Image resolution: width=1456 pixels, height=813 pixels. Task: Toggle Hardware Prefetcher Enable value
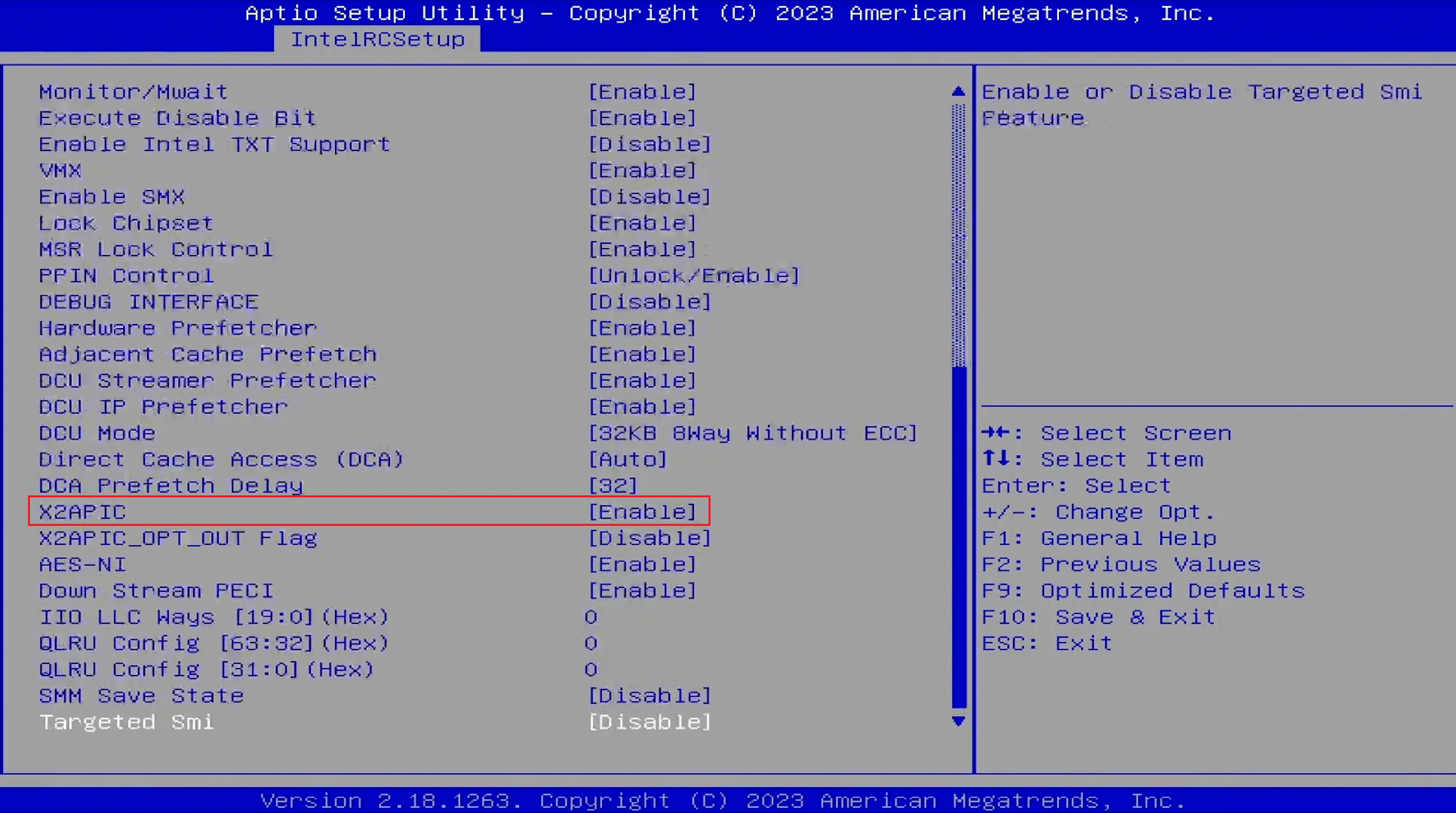642,328
